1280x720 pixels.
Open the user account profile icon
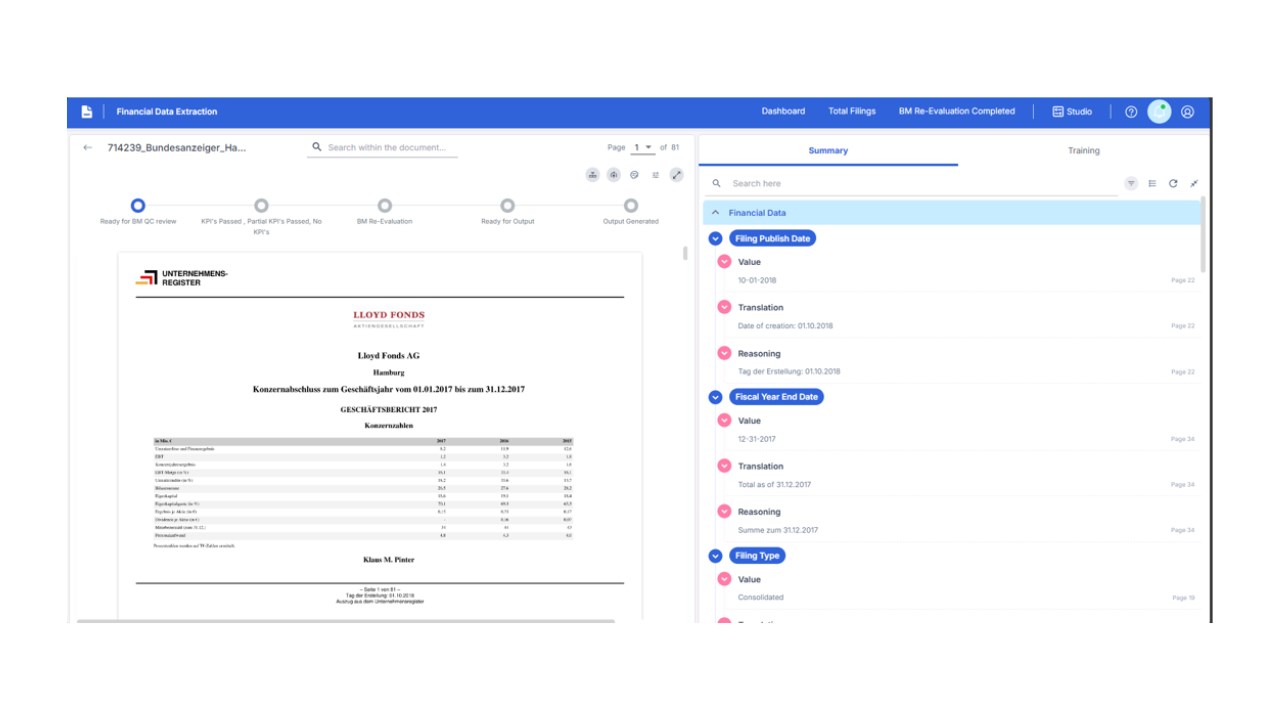1188,112
